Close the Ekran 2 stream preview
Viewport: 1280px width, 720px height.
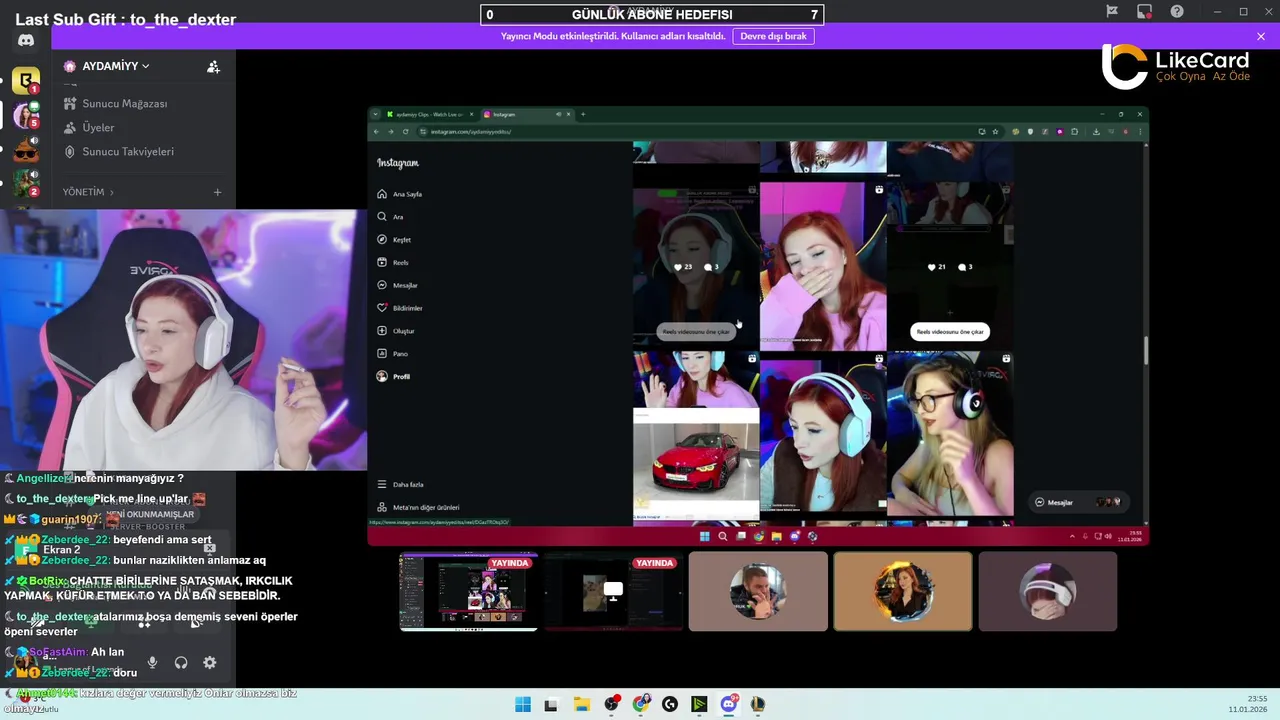click(x=210, y=548)
